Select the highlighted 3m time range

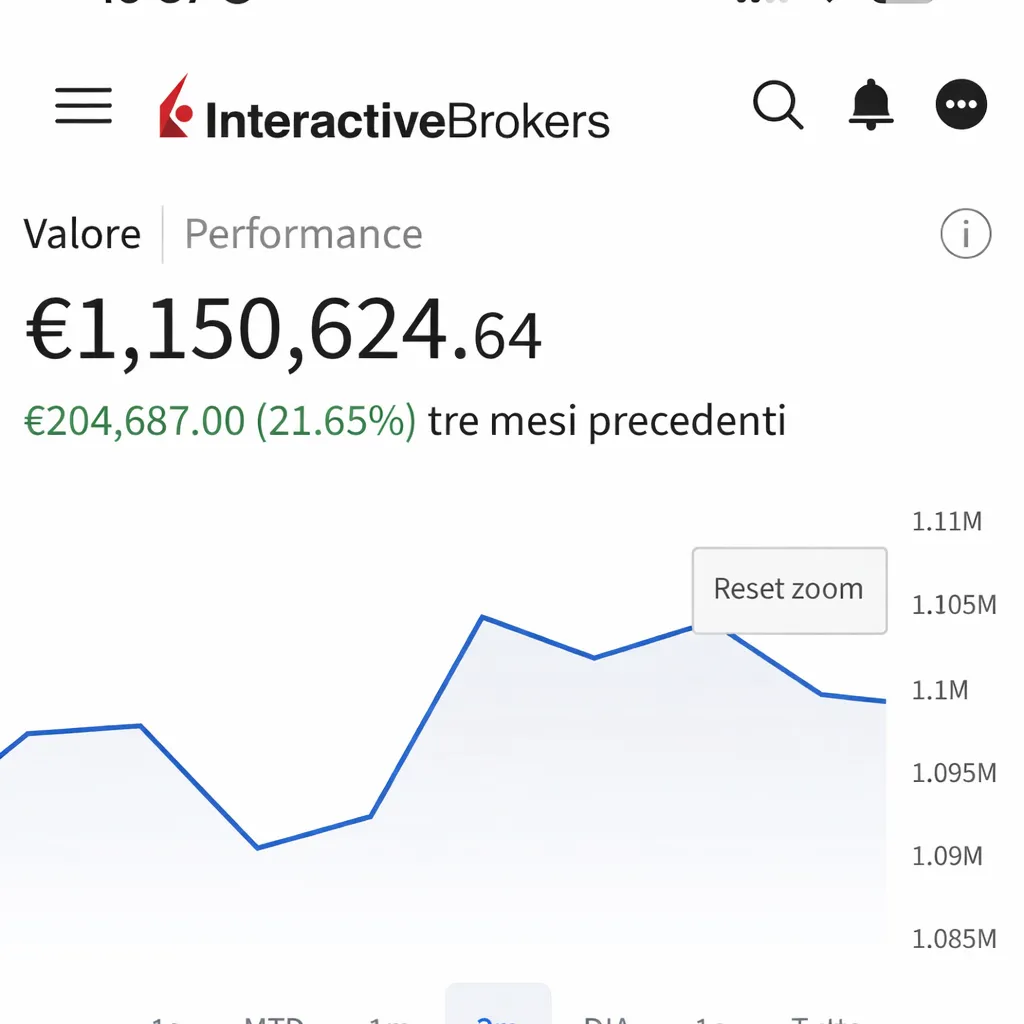[x=497, y=1012]
